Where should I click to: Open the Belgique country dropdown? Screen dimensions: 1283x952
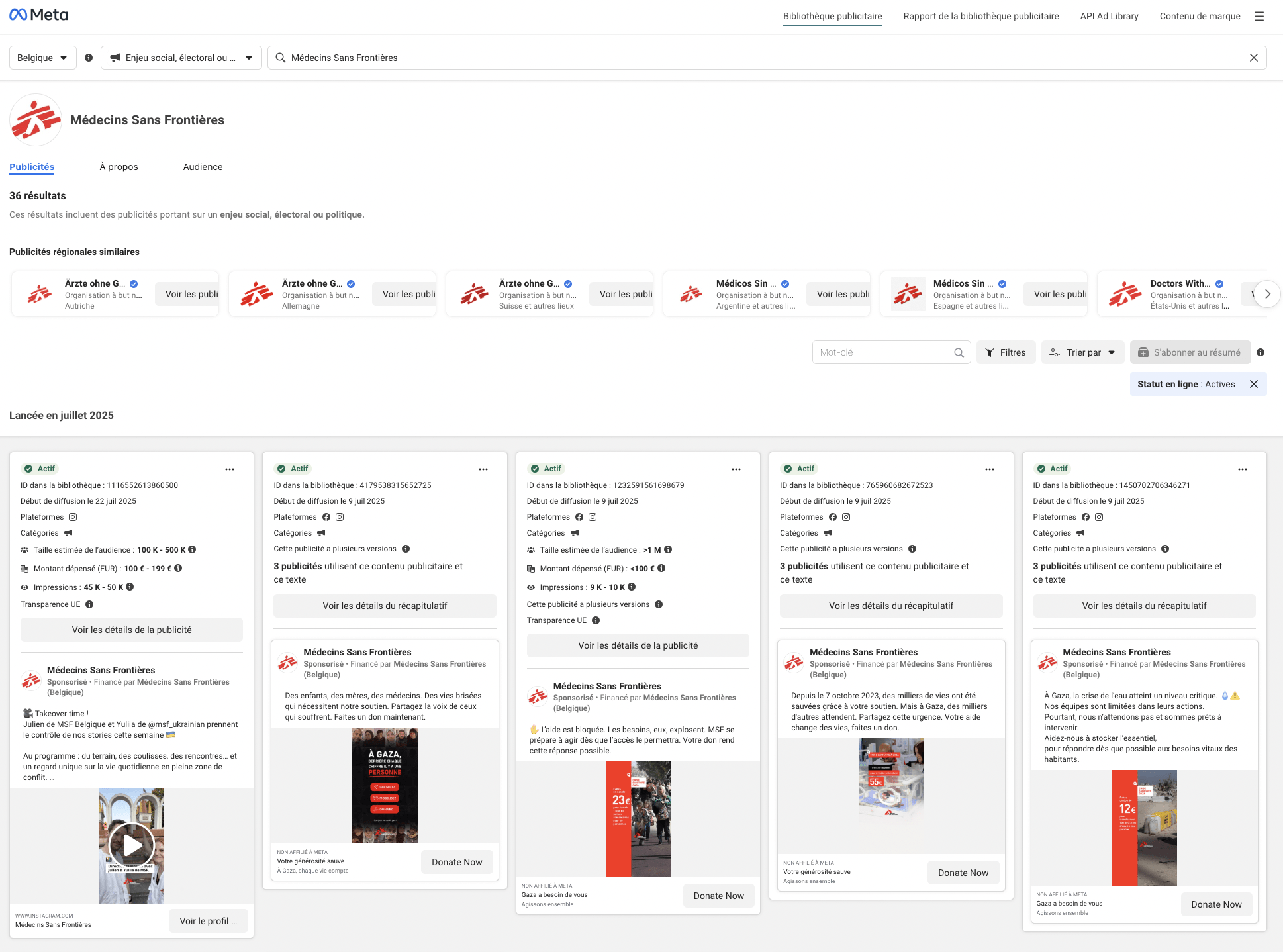click(43, 58)
